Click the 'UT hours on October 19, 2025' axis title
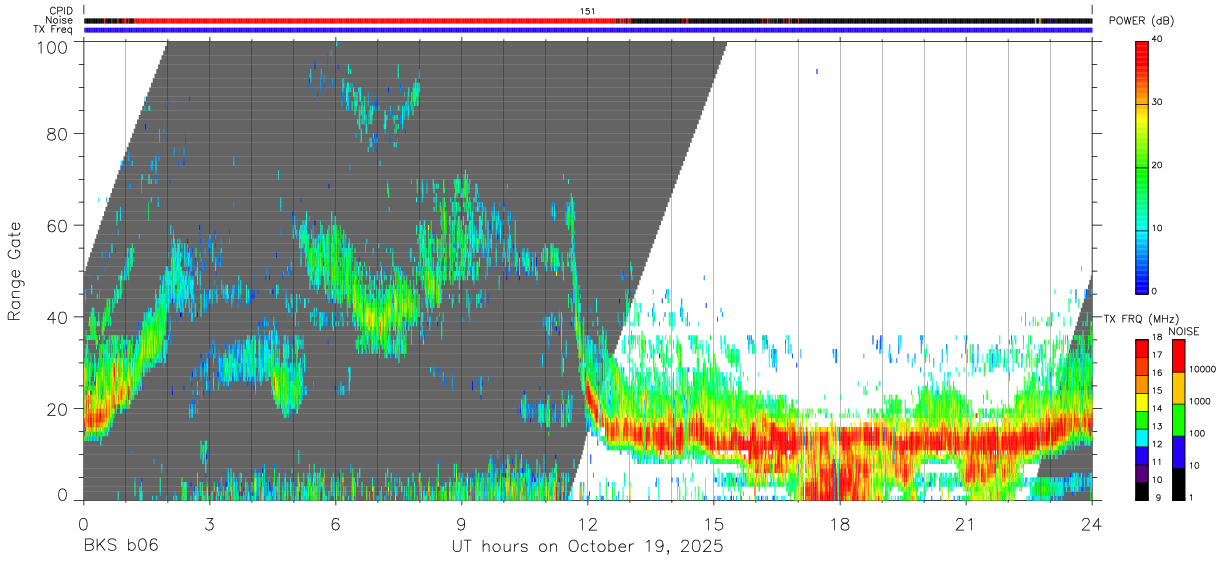Image resolution: width=1228 pixels, height=567 pixels. (586, 547)
